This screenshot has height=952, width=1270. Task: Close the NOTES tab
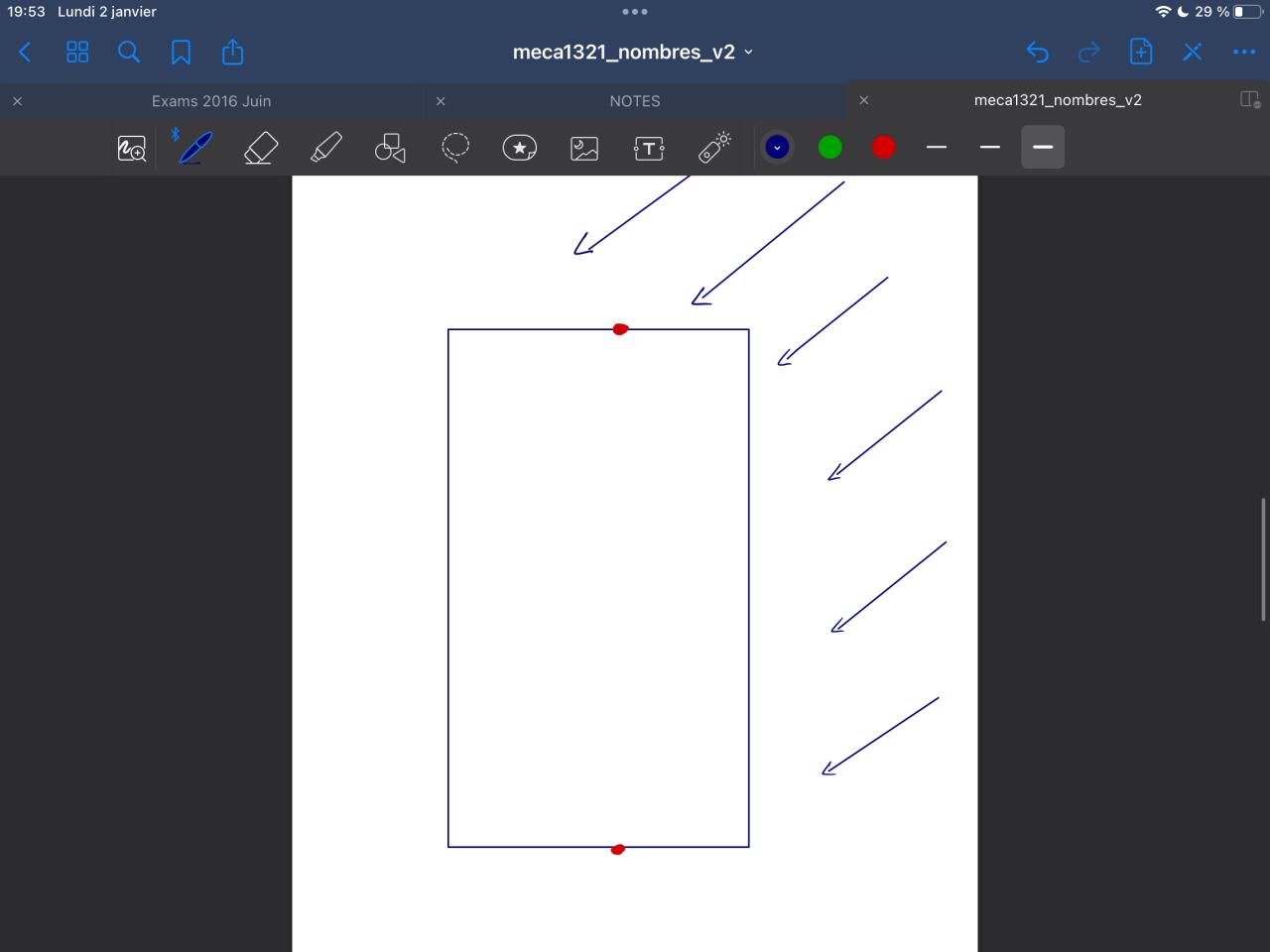click(441, 101)
